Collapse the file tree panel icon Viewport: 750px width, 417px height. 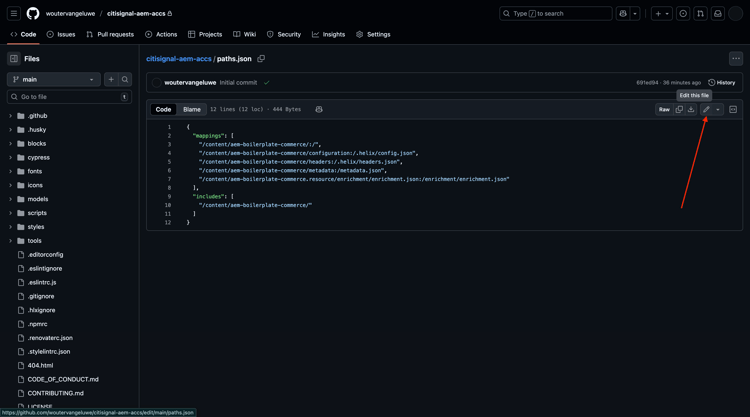click(14, 59)
